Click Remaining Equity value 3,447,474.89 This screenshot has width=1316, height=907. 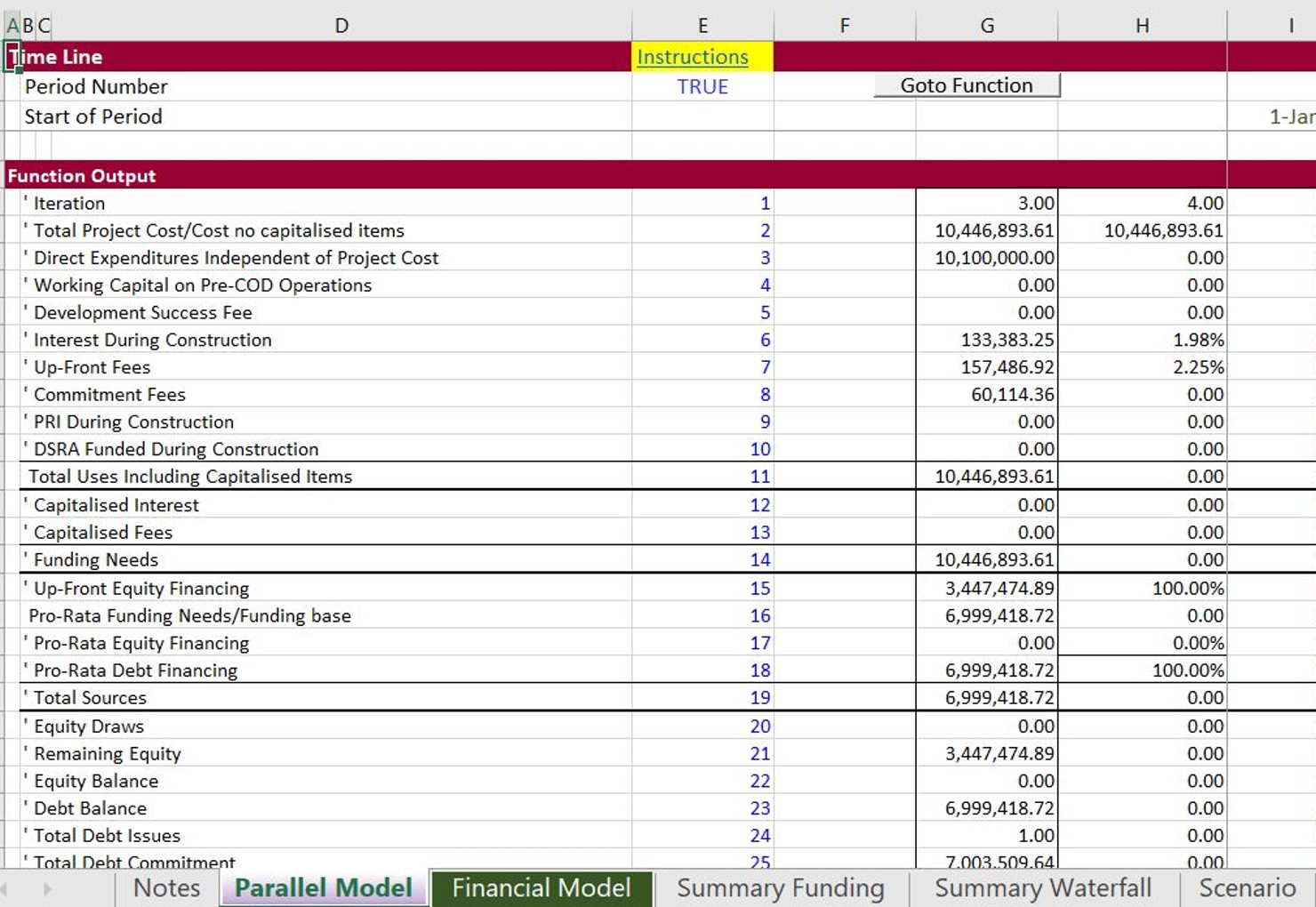(987, 754)
